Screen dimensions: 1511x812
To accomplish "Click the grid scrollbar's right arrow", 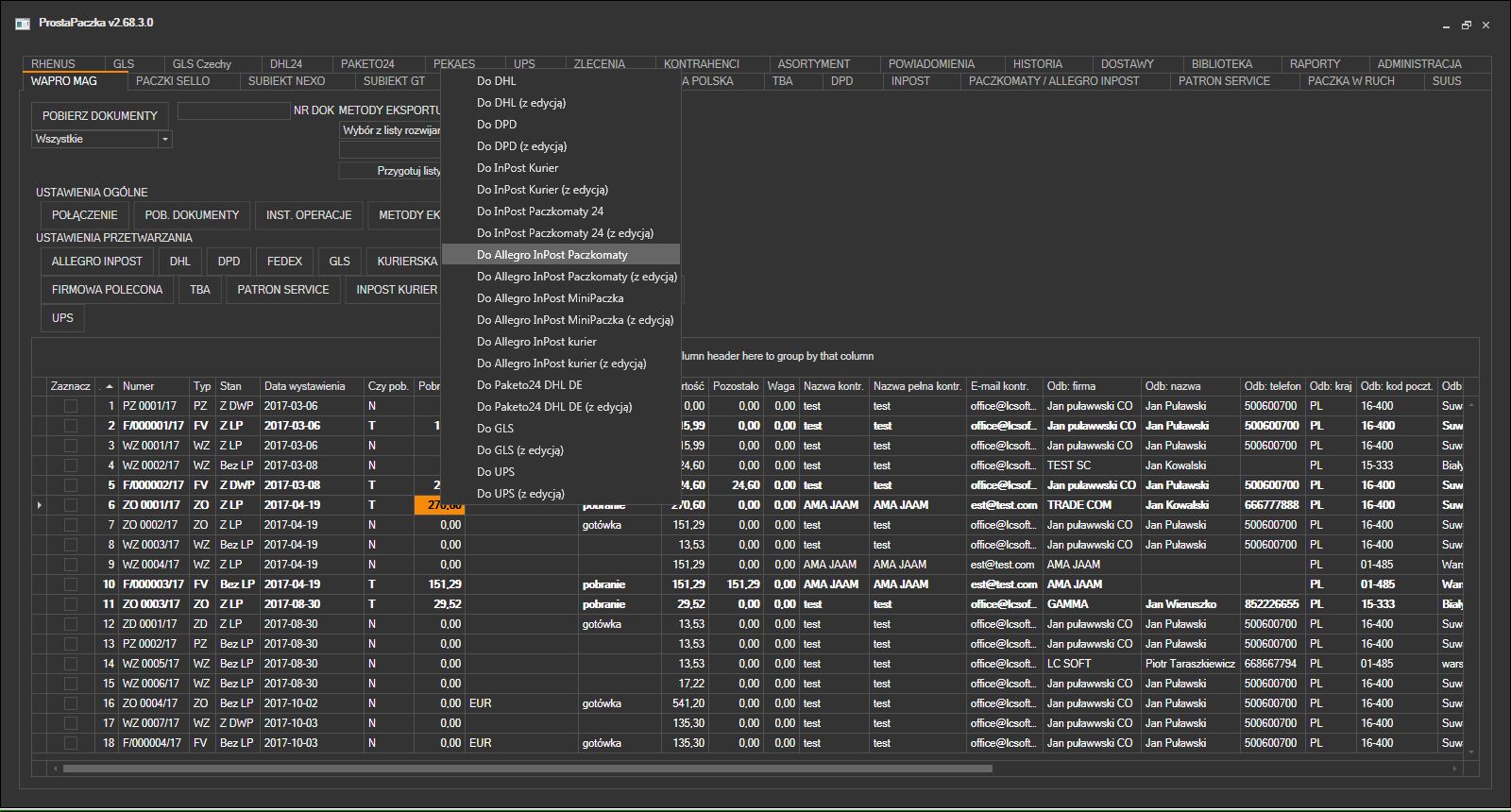I will [1454, 769].
